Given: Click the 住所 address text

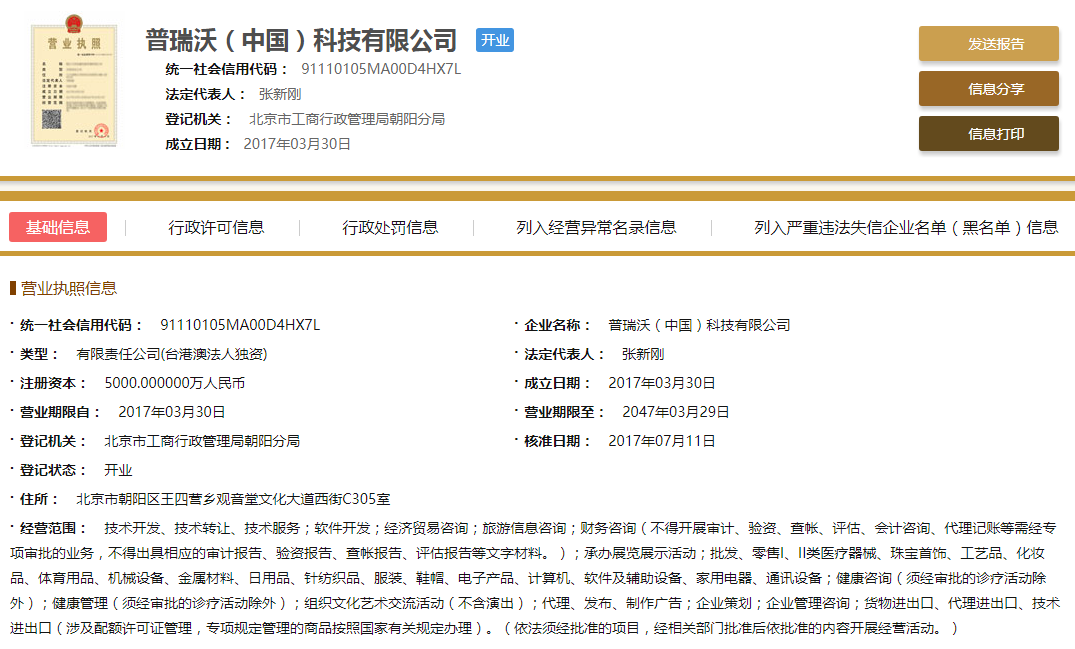Looking at the screenshot, I should coord(233,499).
